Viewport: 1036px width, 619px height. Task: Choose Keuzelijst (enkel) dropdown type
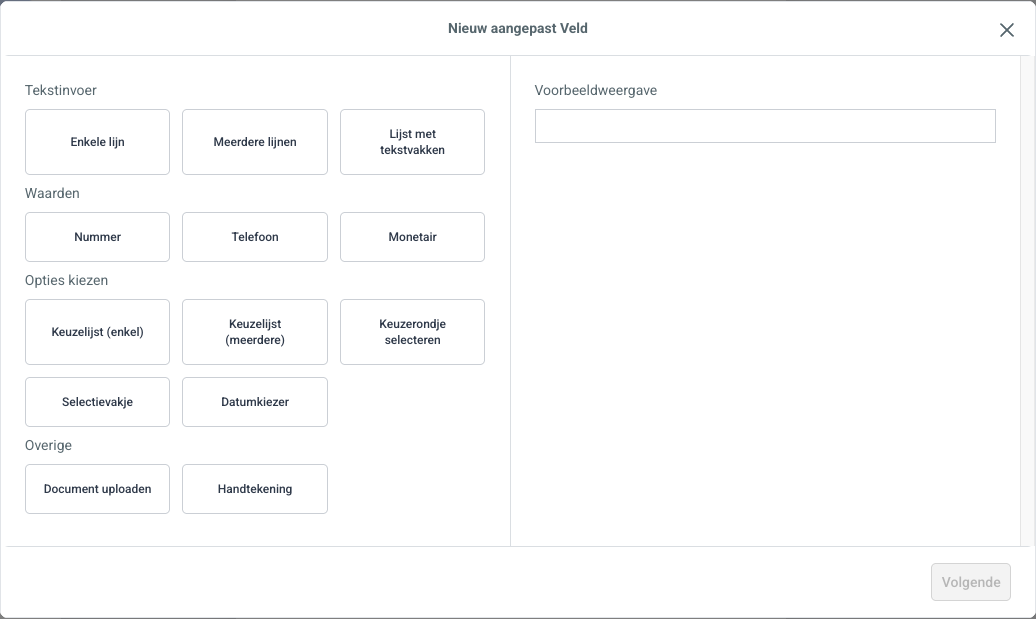pos(97,332)
